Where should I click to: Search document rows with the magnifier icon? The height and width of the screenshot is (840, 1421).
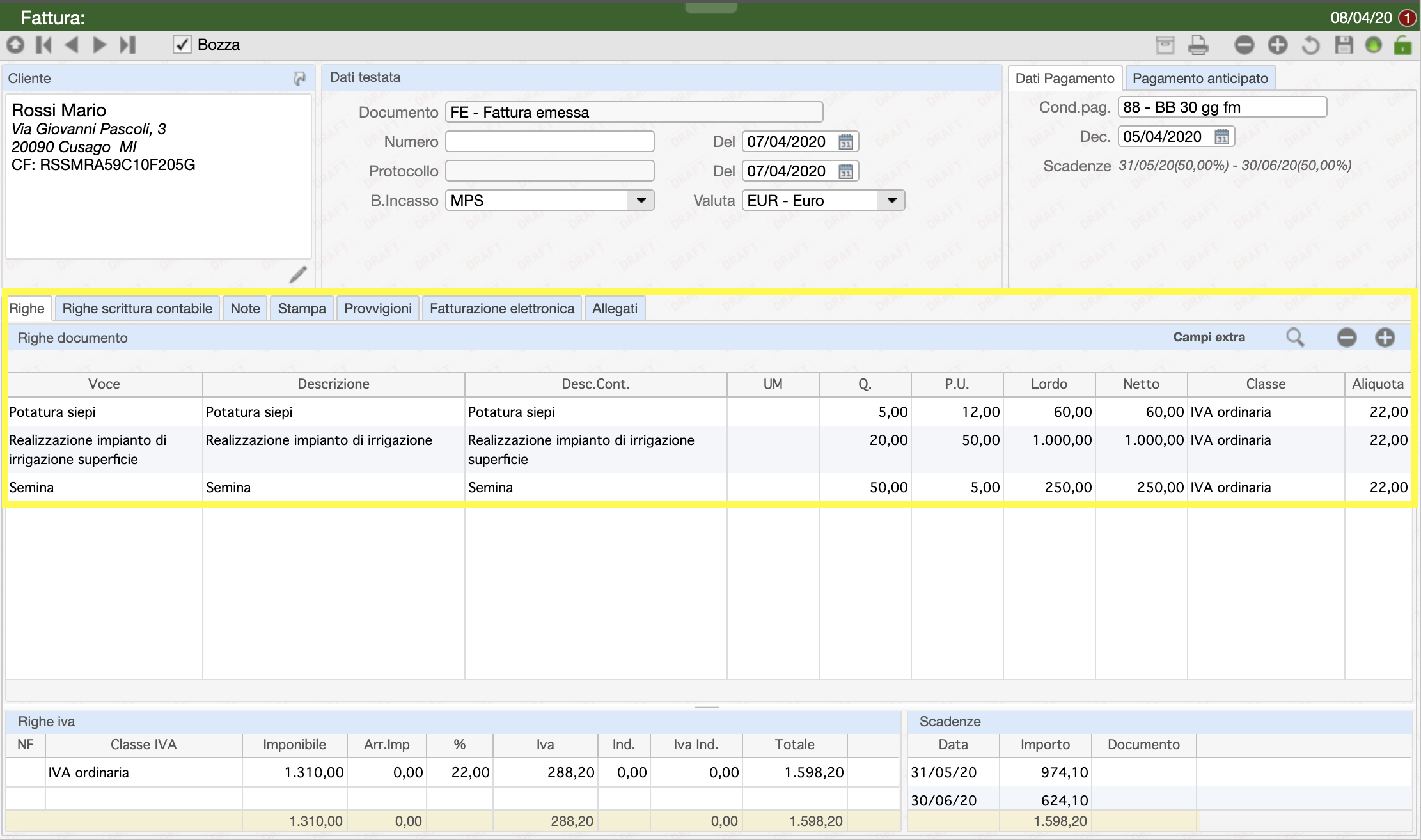(x=1295, y=338)
